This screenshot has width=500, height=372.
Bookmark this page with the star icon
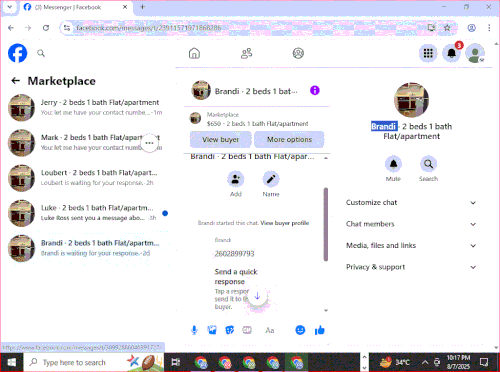[x=447, y=28]
